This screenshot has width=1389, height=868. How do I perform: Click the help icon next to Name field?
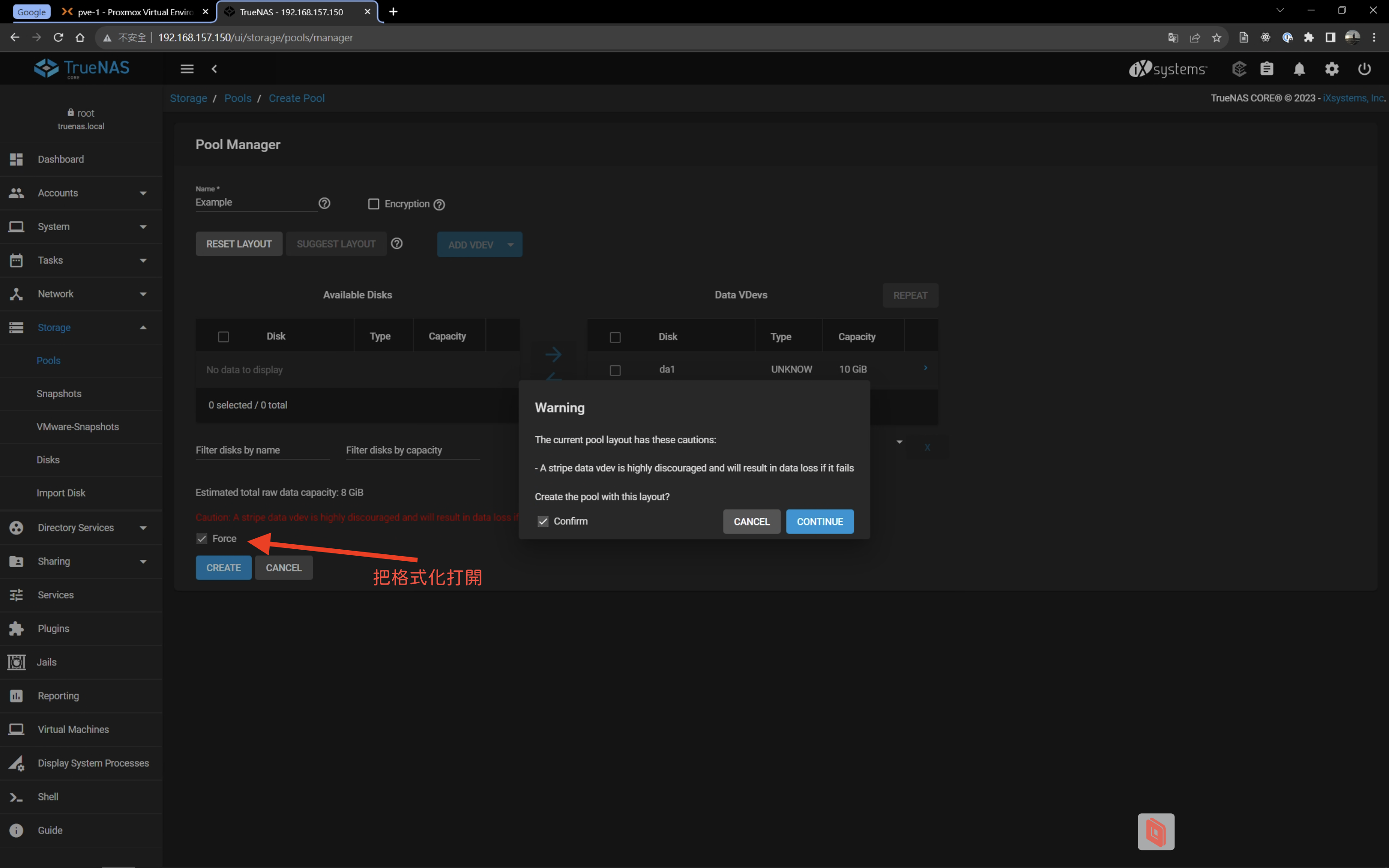tap(324, 203)
